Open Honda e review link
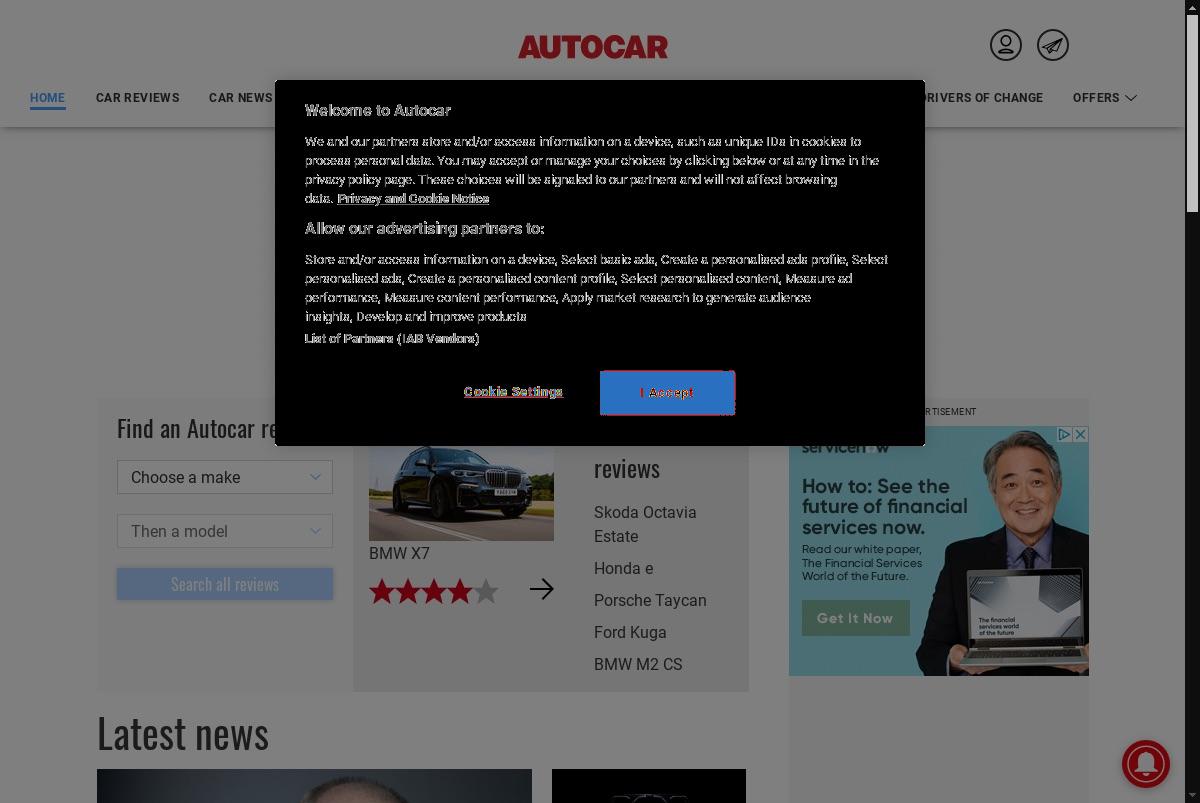The image size is (1200, 803). point(623,568)
